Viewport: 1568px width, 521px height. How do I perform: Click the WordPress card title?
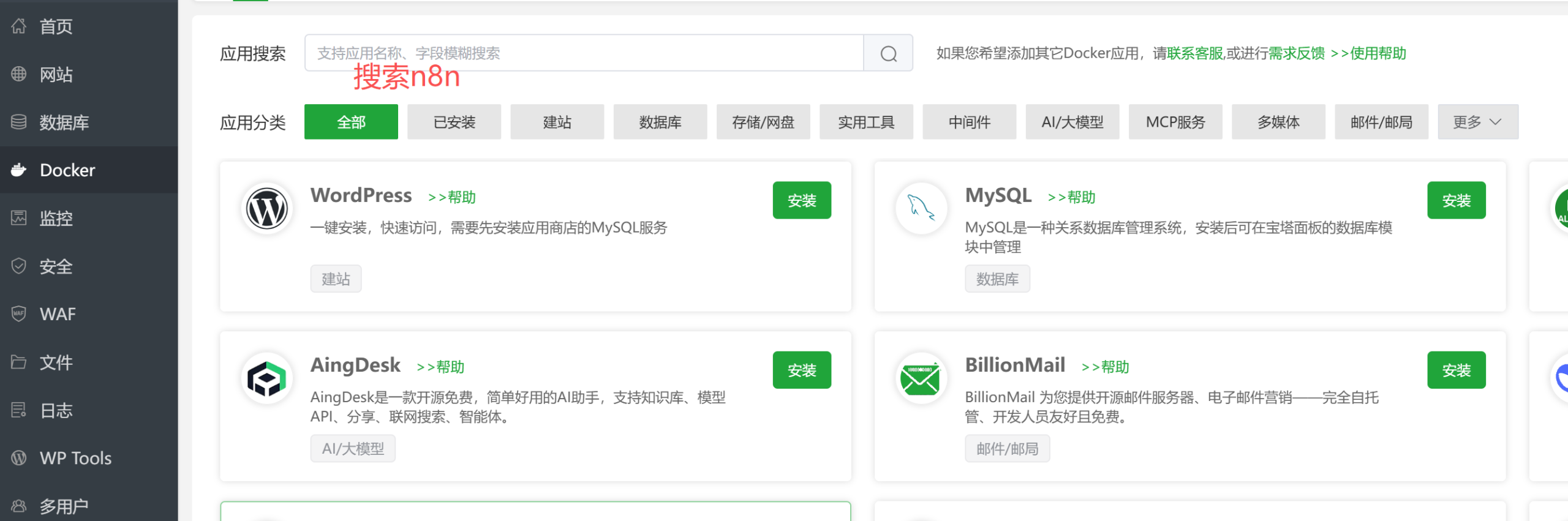tap(361, 195)
